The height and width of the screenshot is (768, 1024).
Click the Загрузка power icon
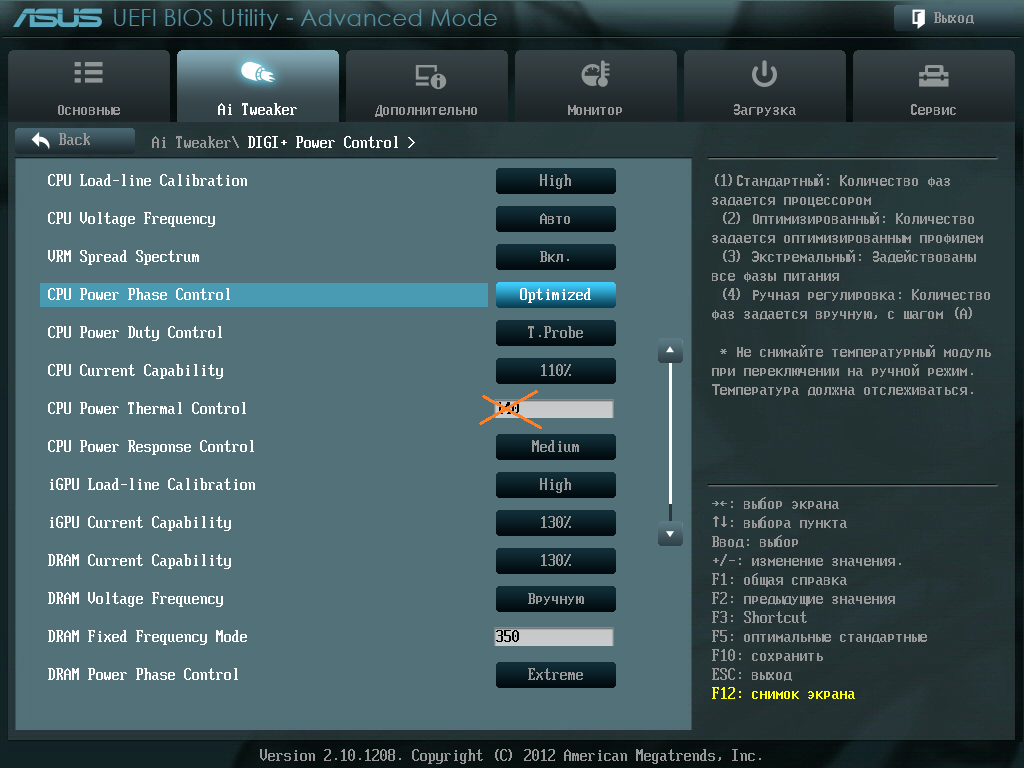(764, 74)
